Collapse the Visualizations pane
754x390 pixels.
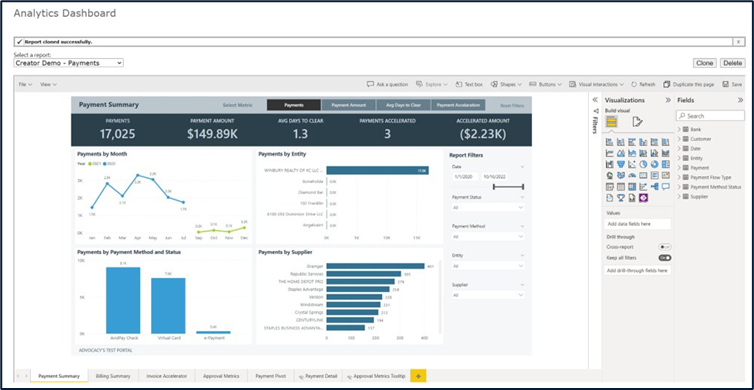pos(668,100)
